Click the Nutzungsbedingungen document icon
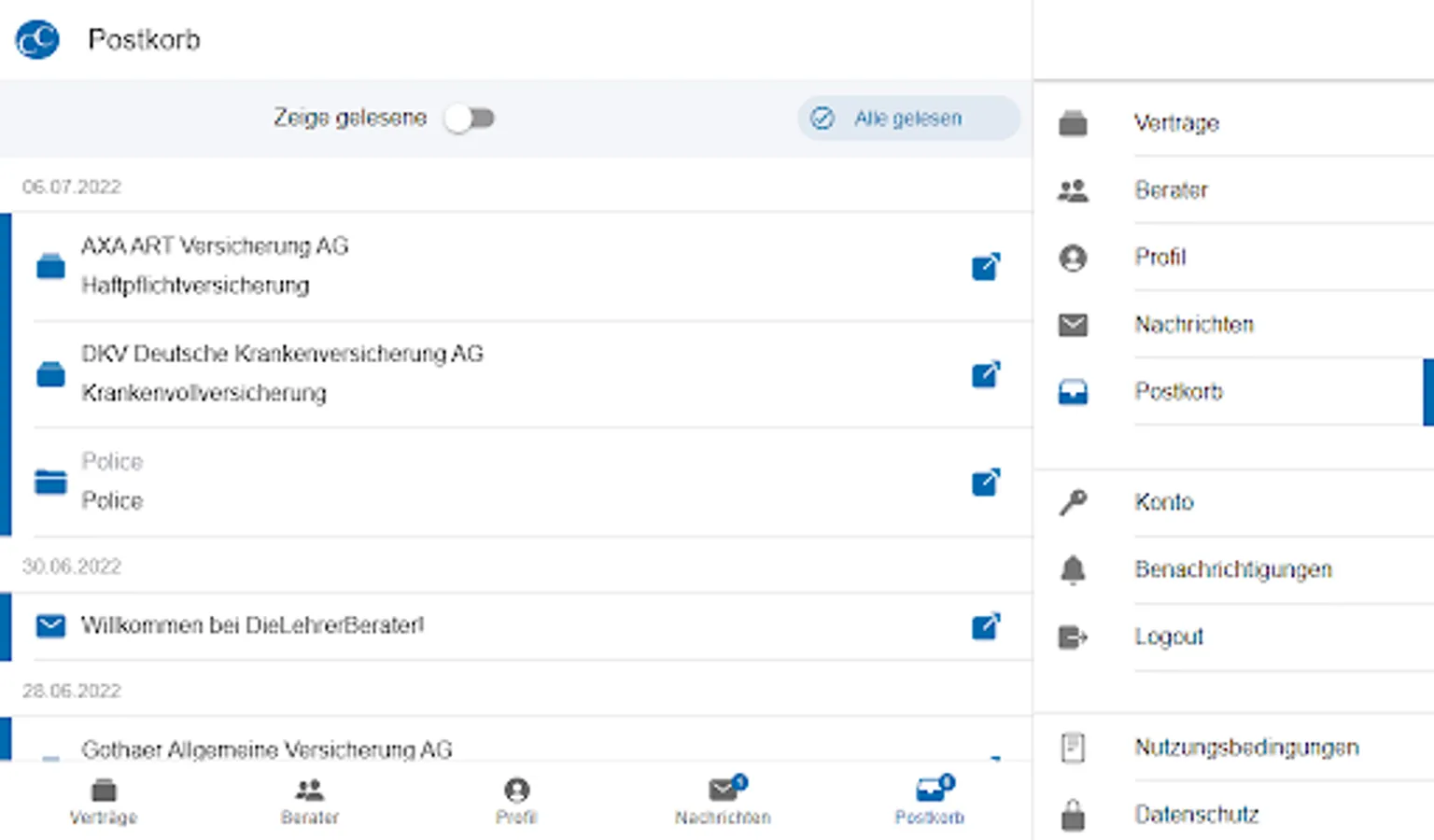This screenshot has height=840, width=1434. pos(1073,748)
